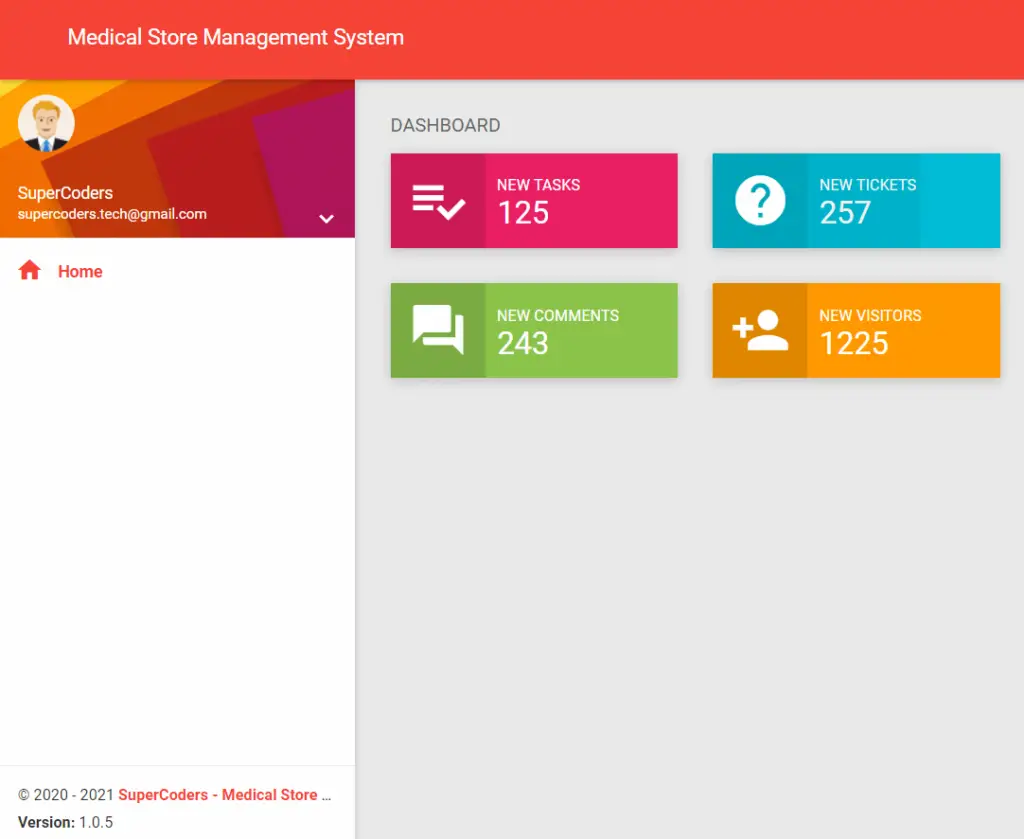Collapse the profile panel using the down arrow
Screen dimensions: 1024x839
coord(326,218)
